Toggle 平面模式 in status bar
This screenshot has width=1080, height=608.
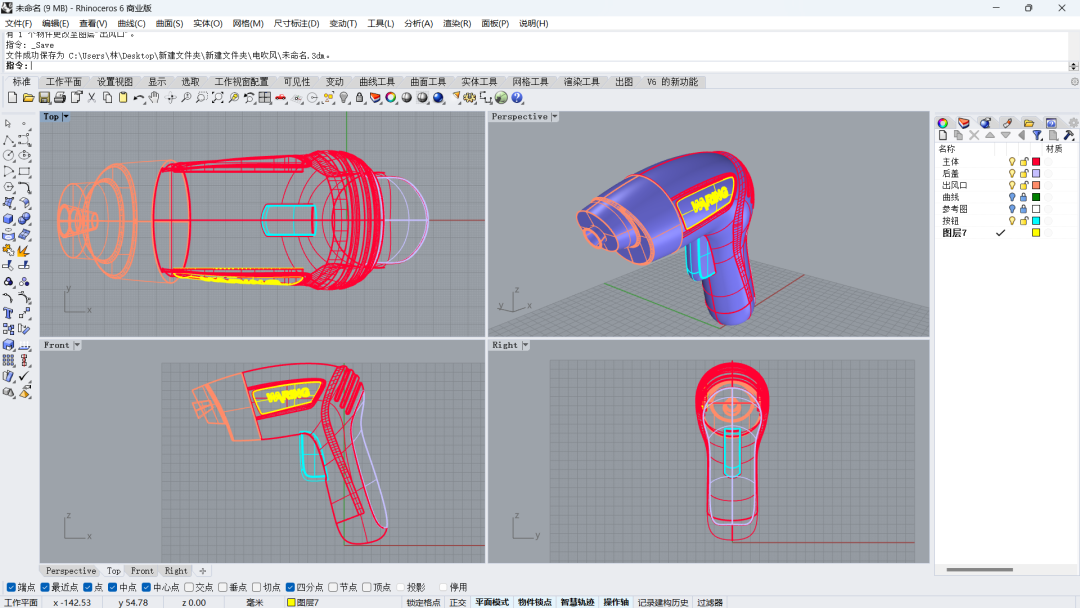492,602
